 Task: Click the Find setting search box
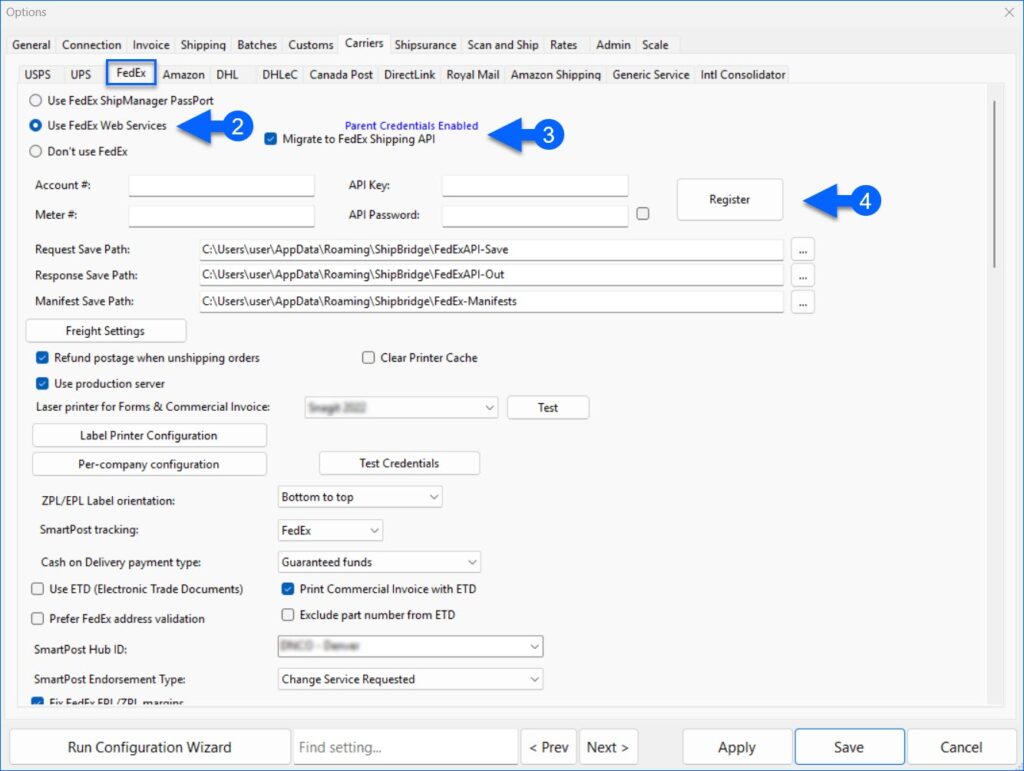(405, 746)
